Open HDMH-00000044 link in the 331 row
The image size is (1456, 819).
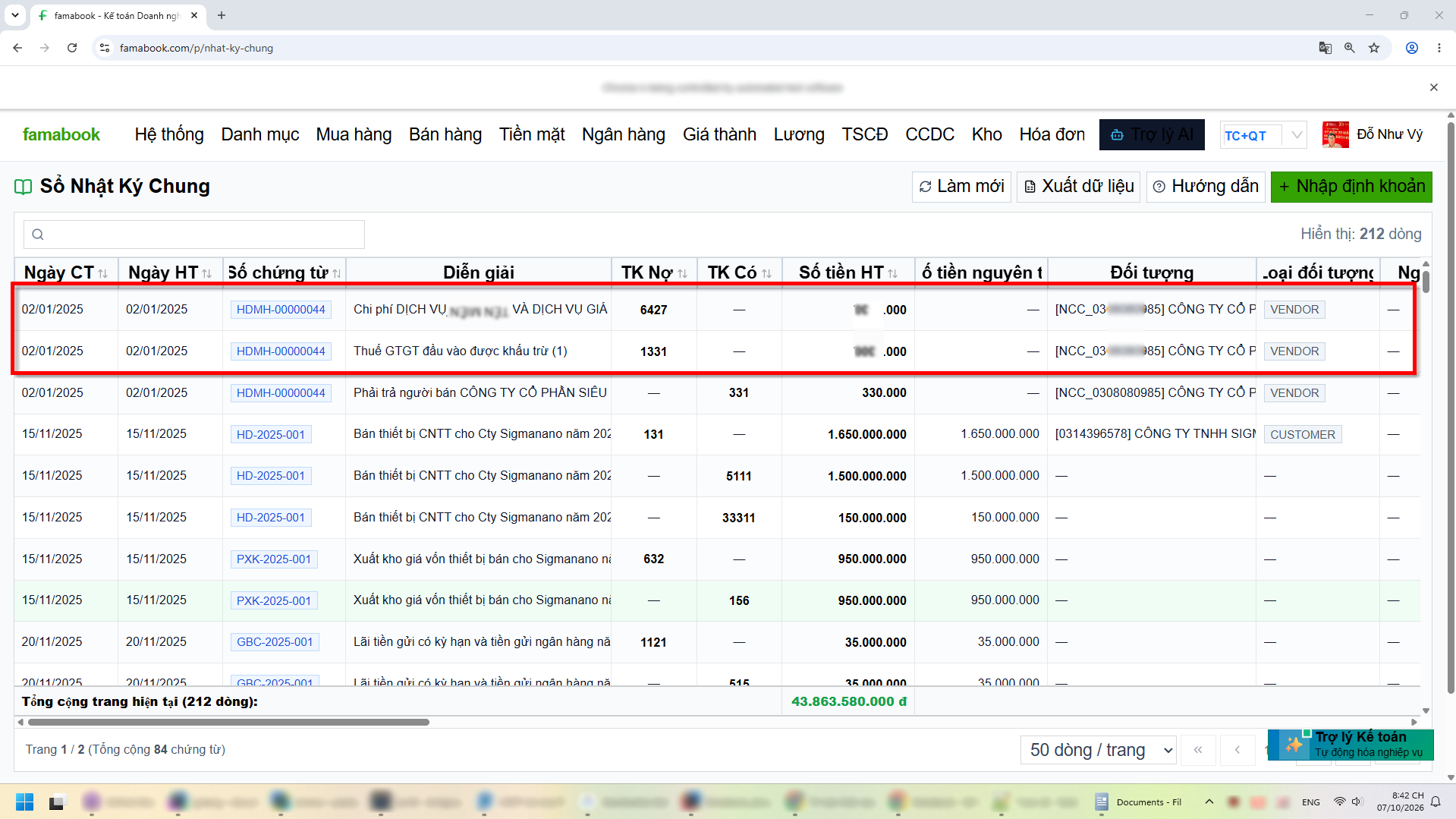281,393
